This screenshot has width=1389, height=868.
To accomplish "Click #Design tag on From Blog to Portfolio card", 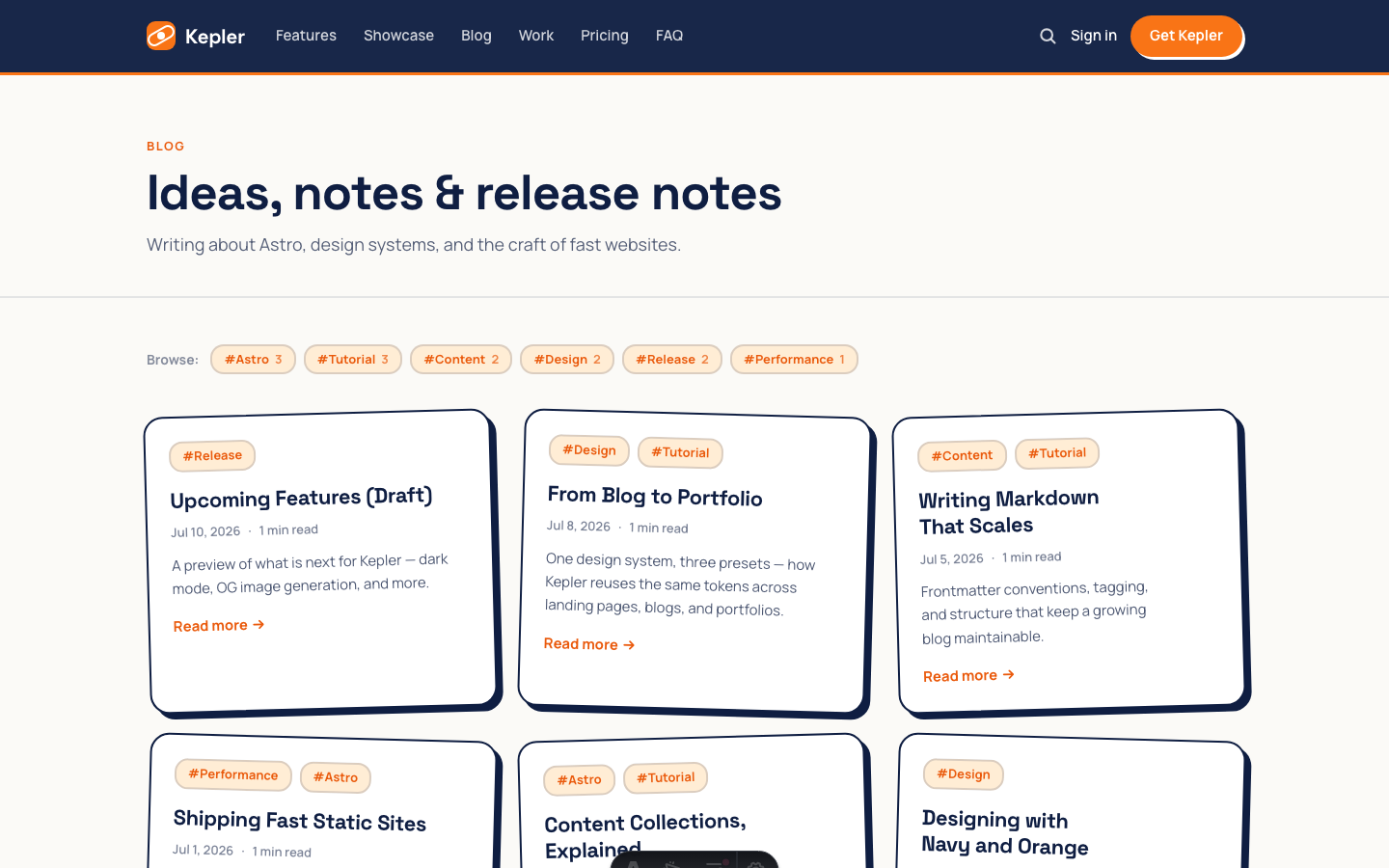I will coord(589,450).
